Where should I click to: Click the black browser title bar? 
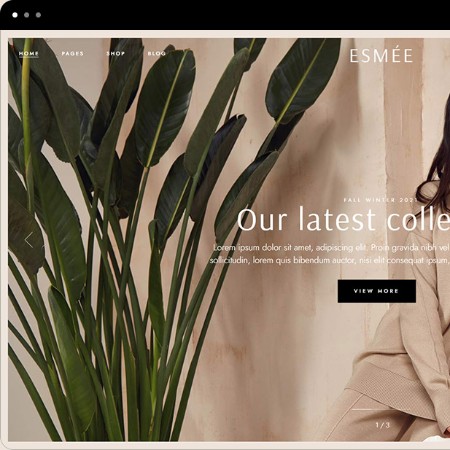225,15
